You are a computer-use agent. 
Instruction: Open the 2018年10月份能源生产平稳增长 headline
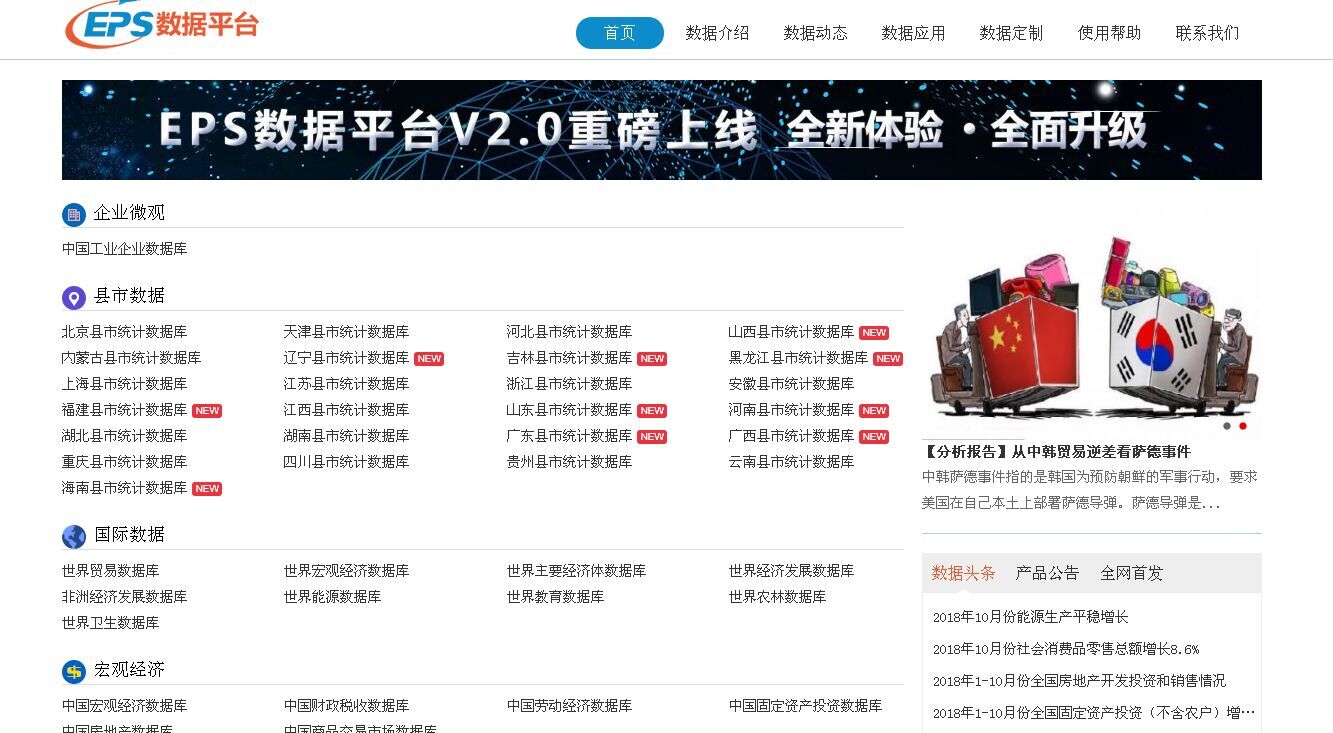point(1030,617)
